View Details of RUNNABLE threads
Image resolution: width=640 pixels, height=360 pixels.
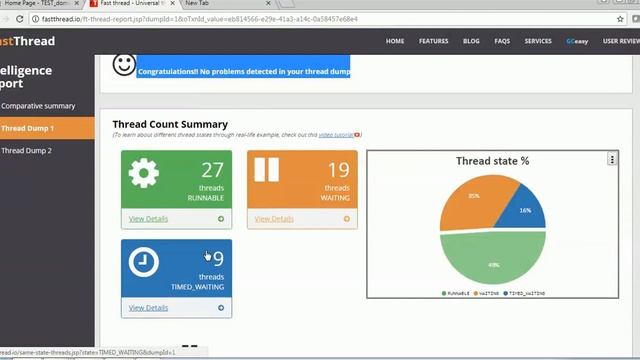(148, 219)
